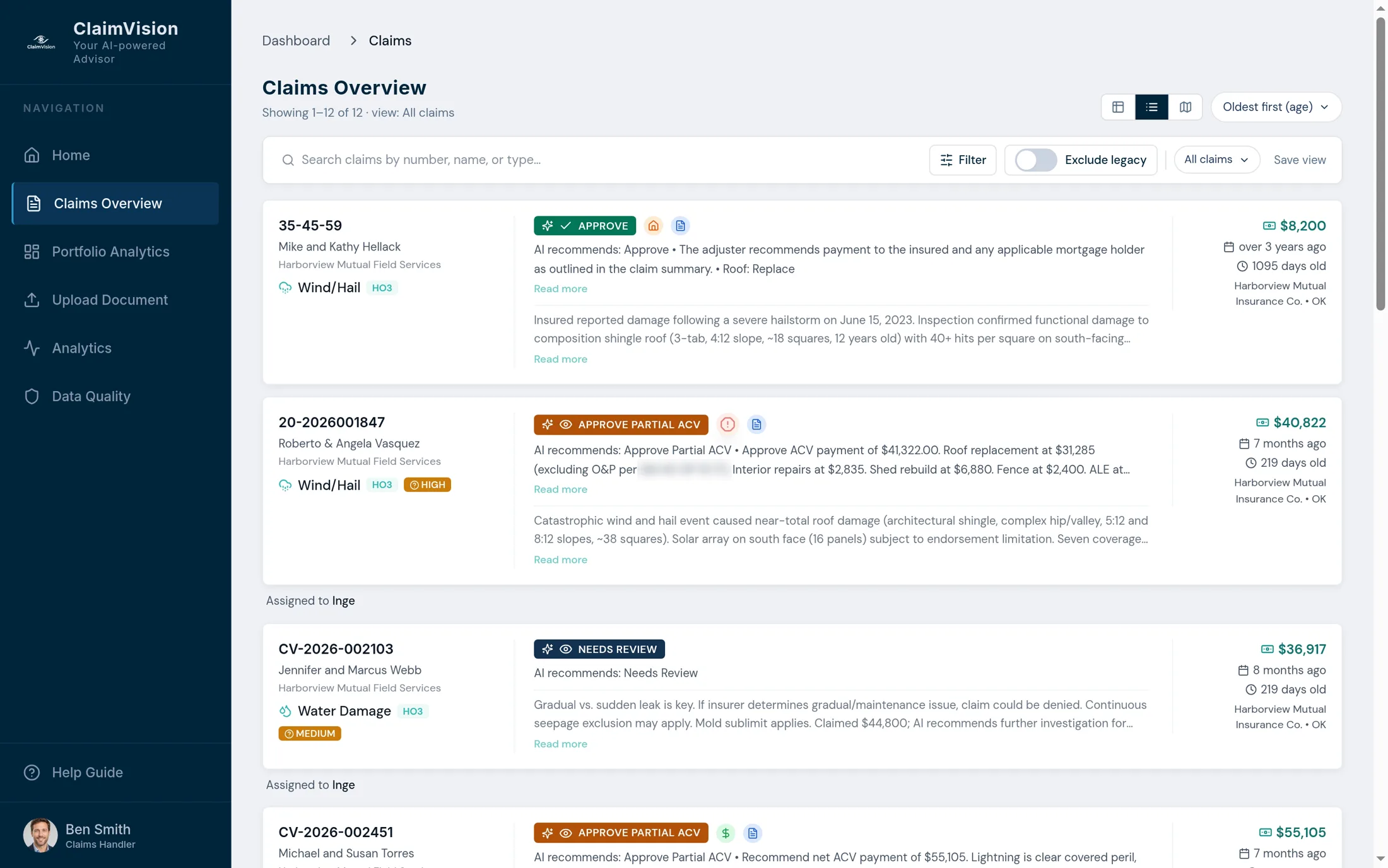Expand AI recommendation Read more on claim 20-2026001847

click(560, 490)
